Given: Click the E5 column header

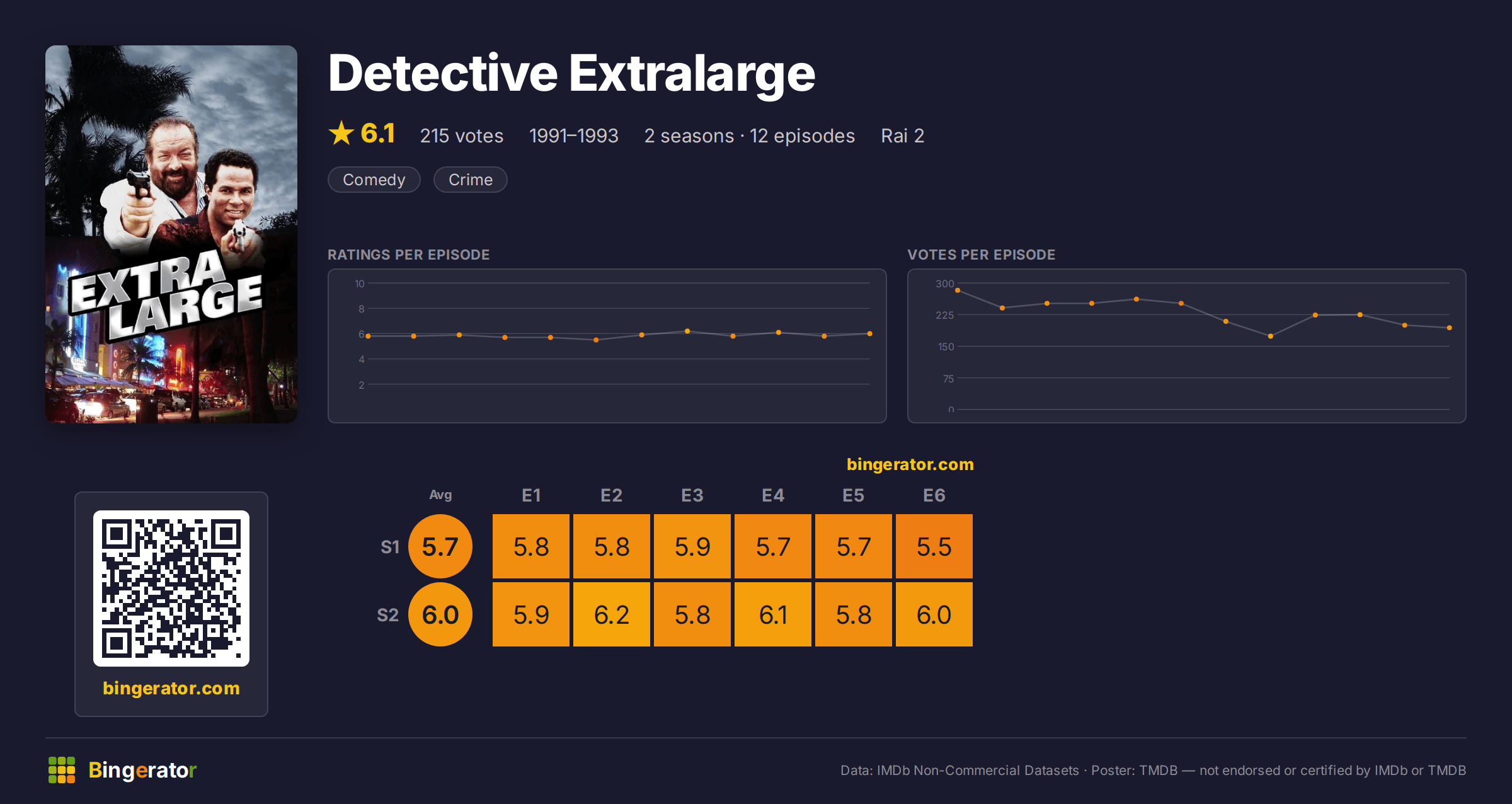Looking at the screenshot, I should [x=854, y=495].
